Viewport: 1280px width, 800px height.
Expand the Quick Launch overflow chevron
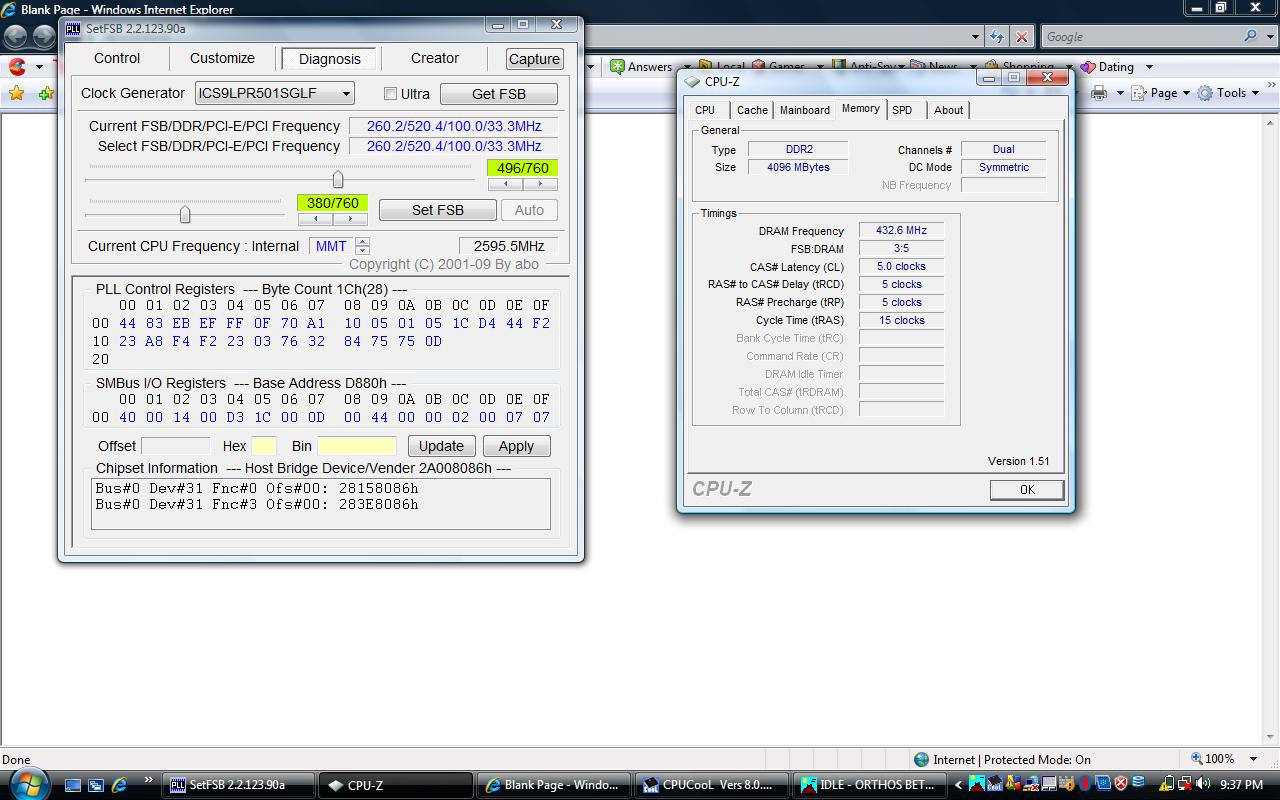149,780
